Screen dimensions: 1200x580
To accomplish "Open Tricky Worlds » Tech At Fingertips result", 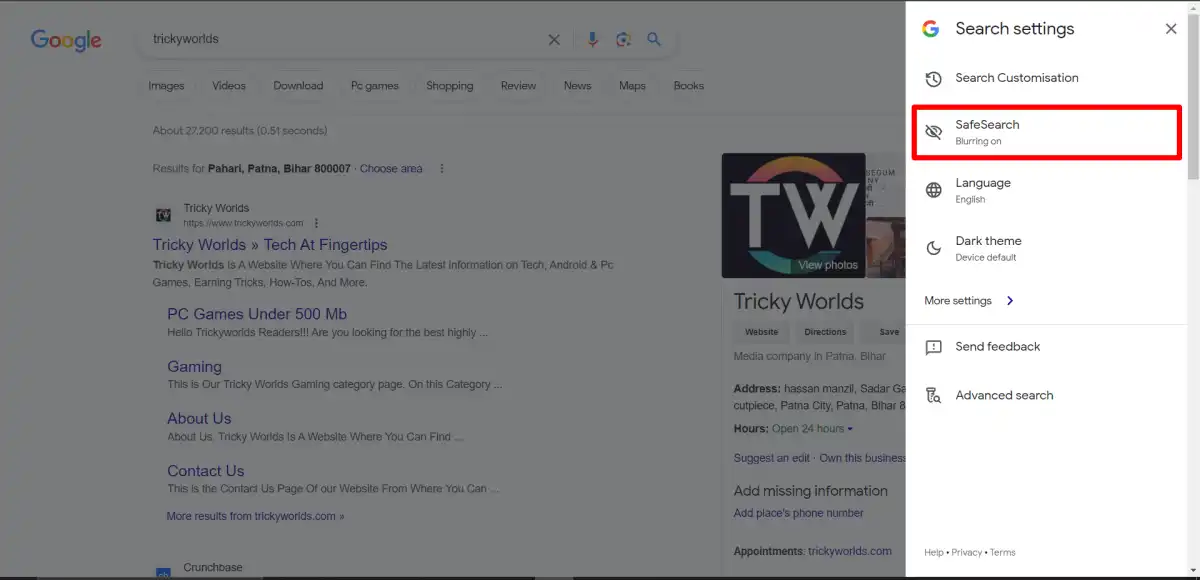I will point(270,245).
